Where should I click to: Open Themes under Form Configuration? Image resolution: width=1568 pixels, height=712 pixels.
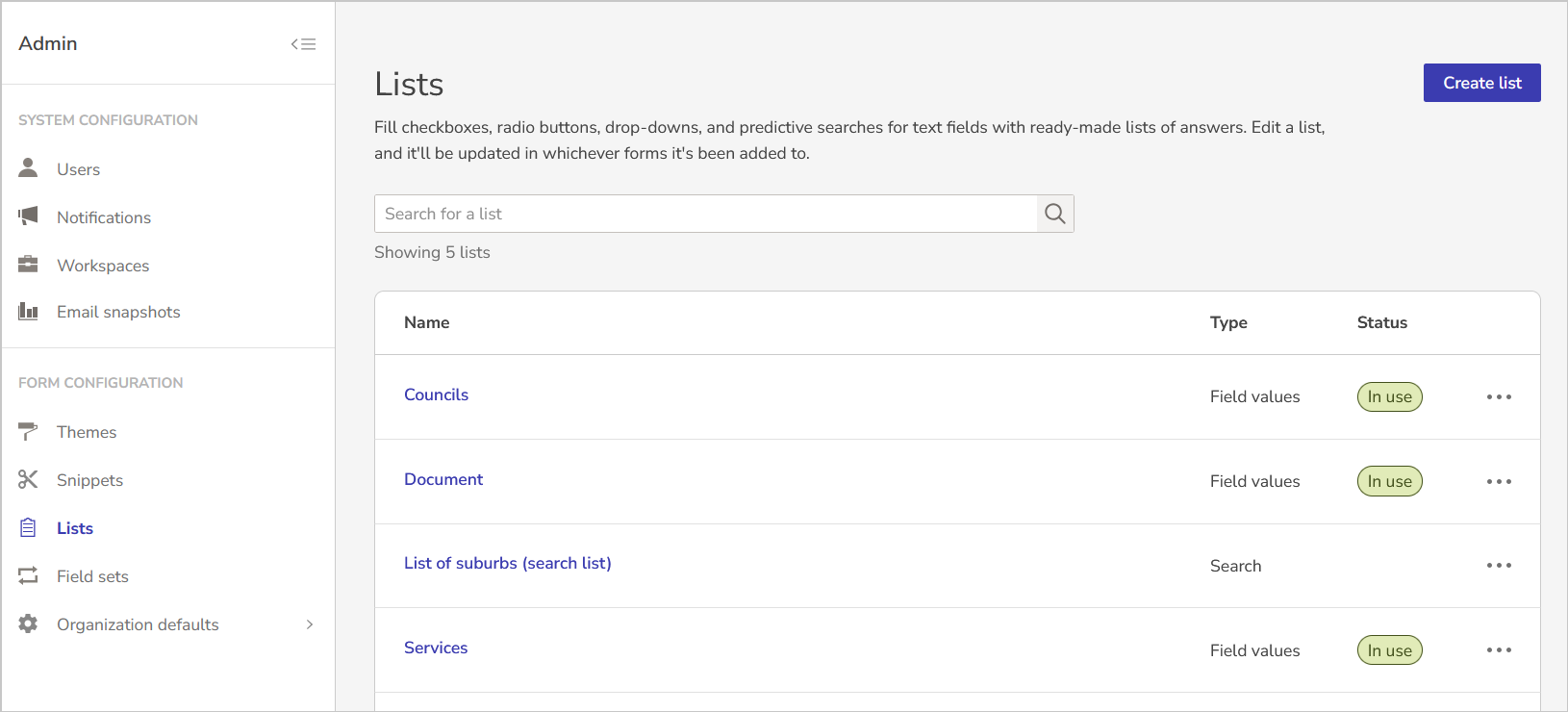[x=87, y=432]
